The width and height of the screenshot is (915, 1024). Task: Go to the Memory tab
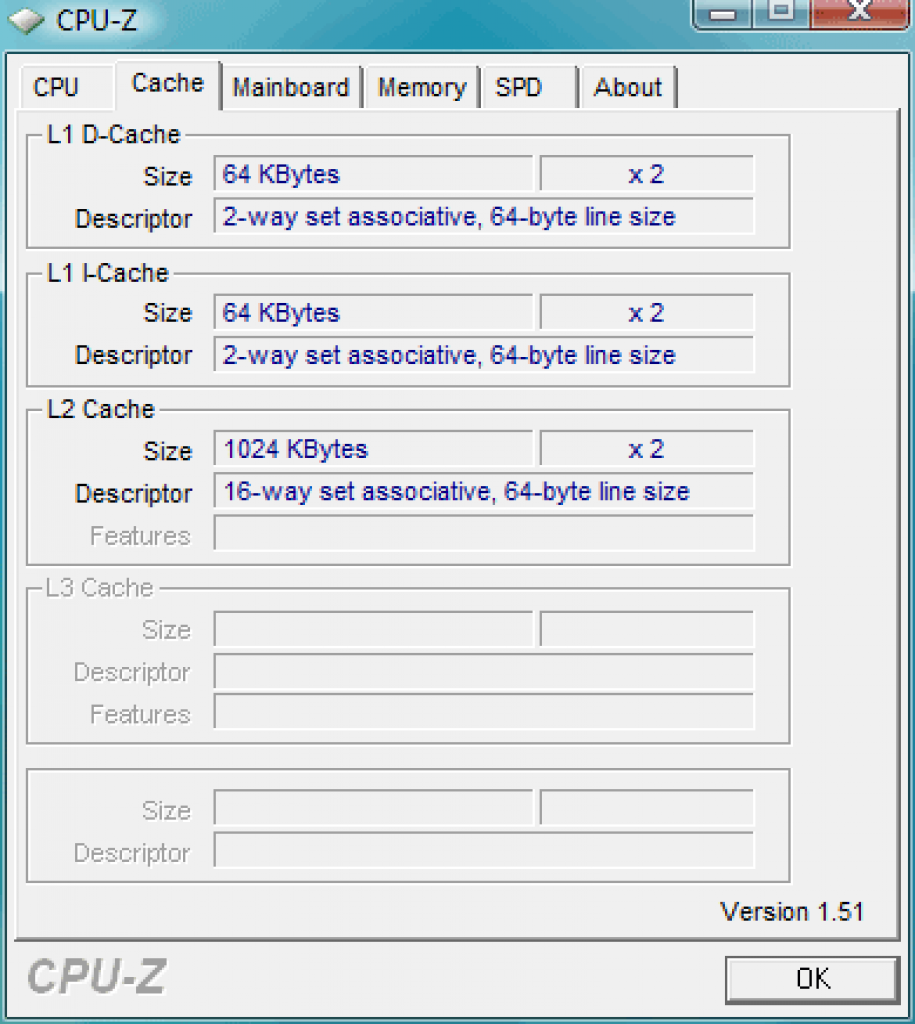click(x=423, y=88)
